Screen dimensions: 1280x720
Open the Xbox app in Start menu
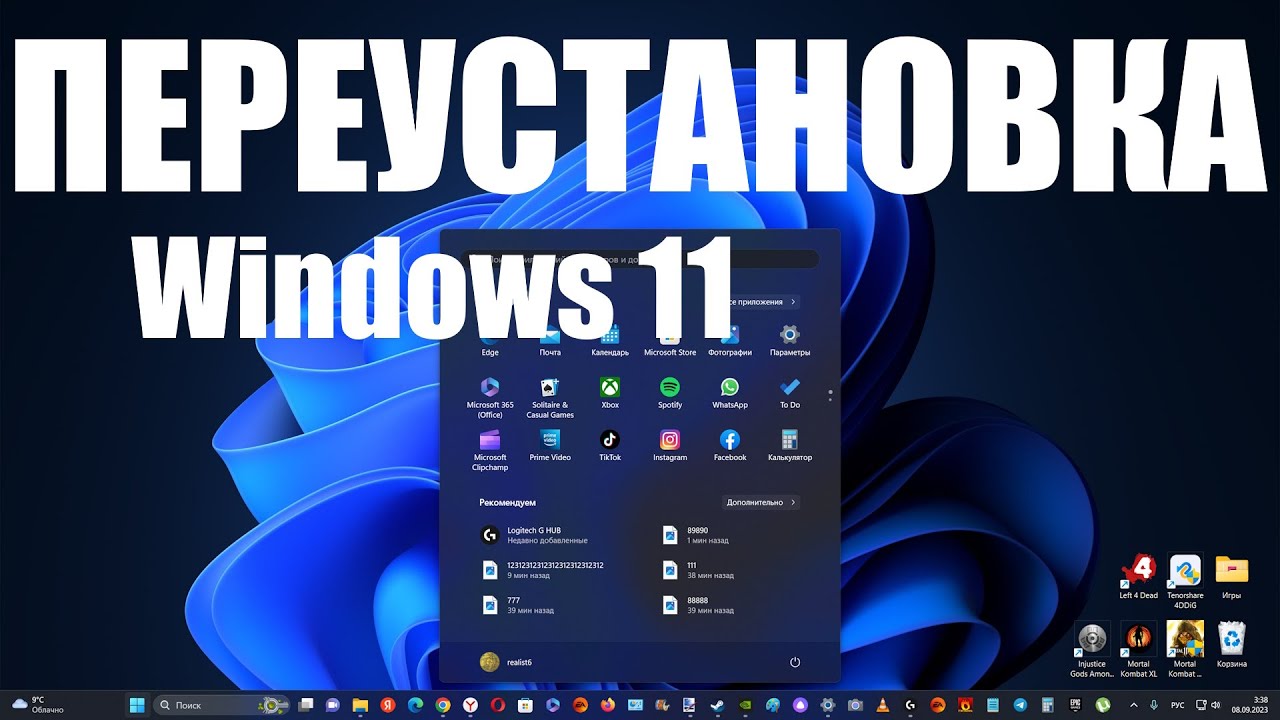pos(610,392)
